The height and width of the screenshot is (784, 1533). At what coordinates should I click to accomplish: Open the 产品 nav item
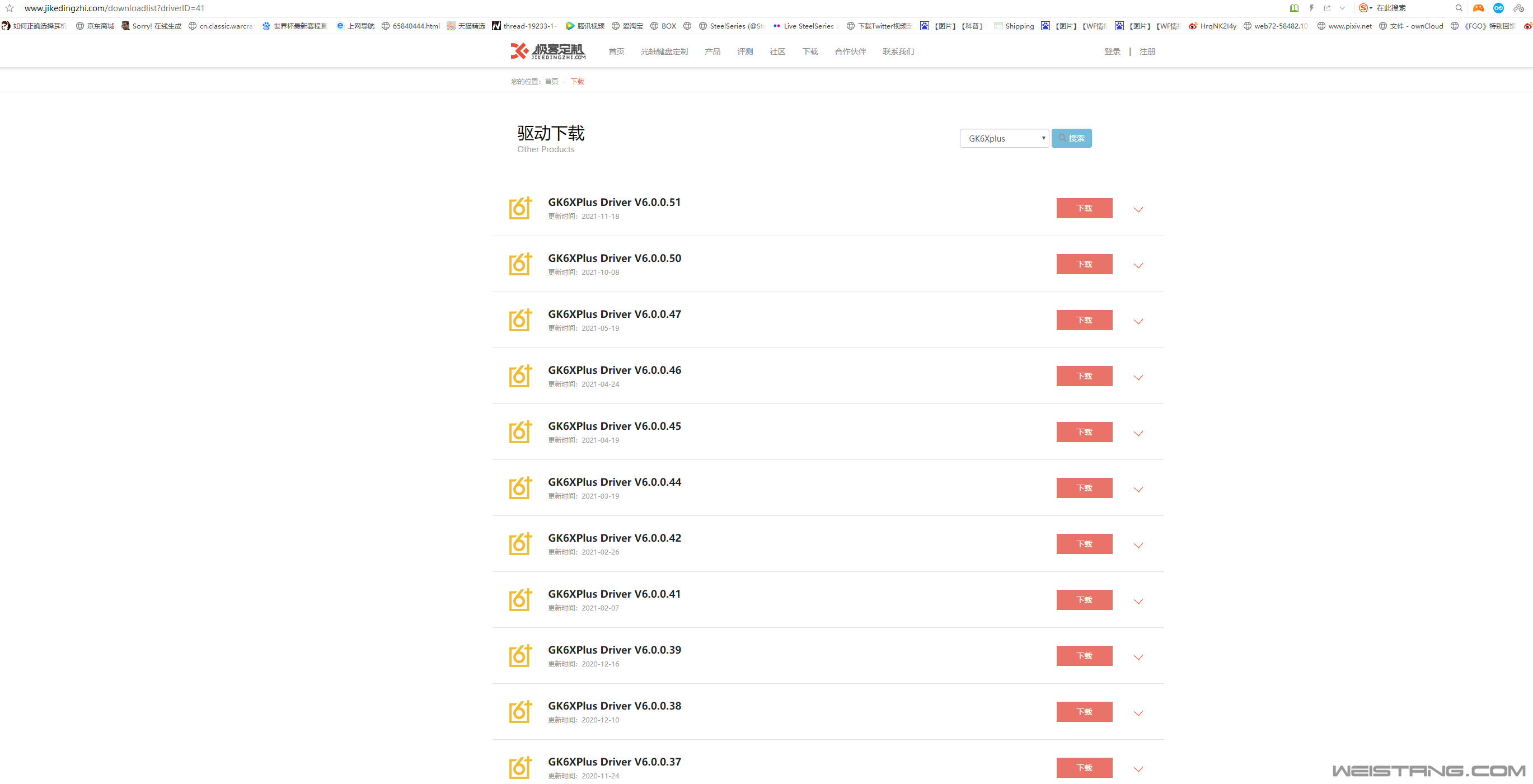point(712,51)
